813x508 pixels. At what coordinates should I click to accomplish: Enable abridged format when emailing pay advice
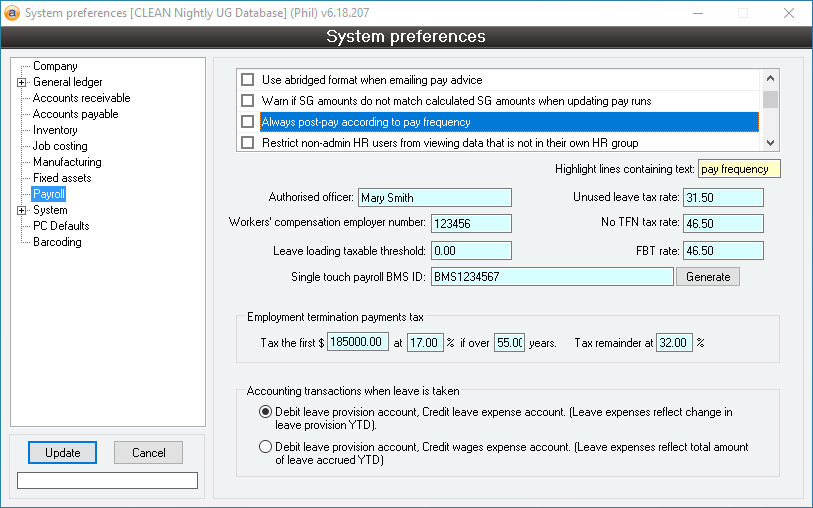(248, 80)
